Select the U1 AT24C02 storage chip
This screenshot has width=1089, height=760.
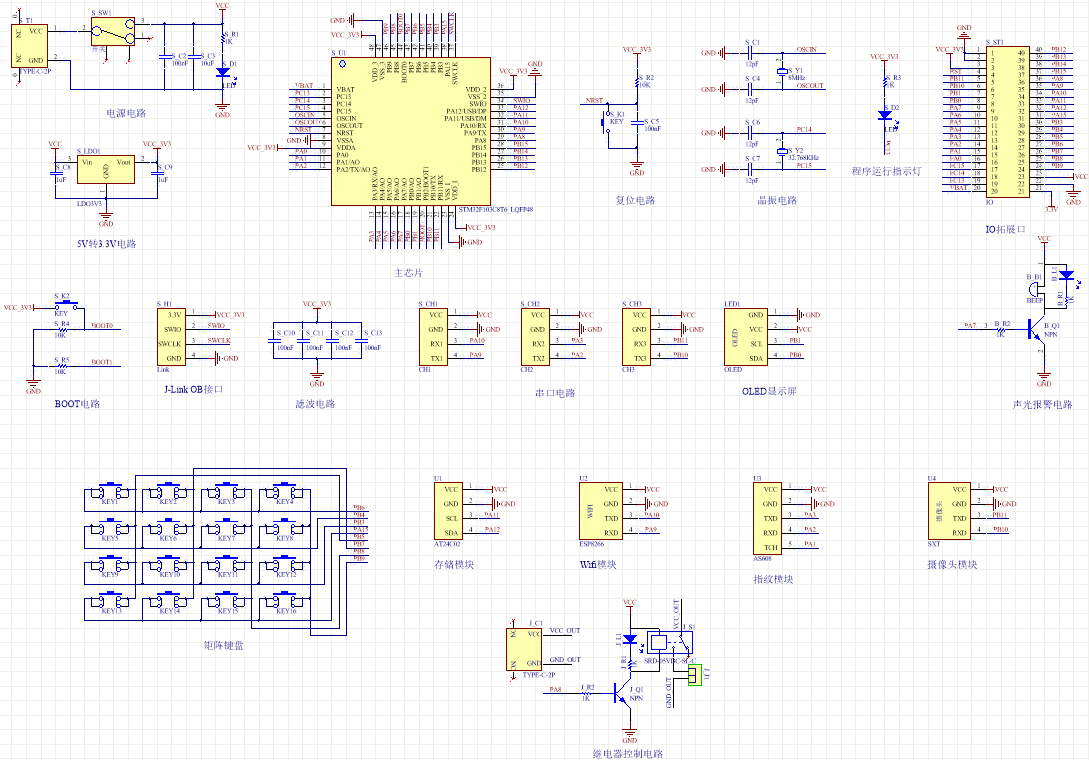pyautogui.click(x=448, y=511)
